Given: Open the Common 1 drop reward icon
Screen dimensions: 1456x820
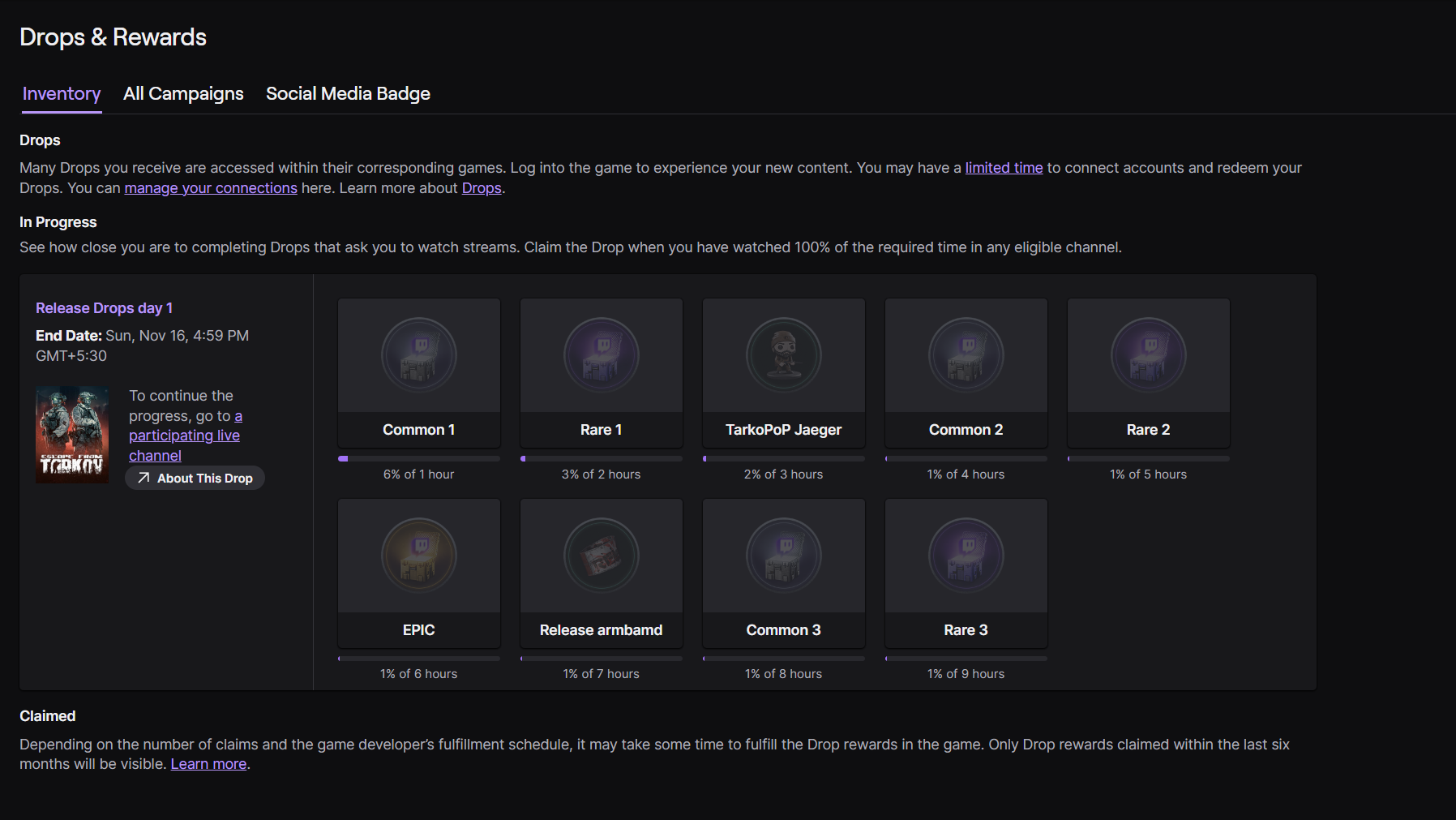Looking at the screenshot, I should point(418,354).
